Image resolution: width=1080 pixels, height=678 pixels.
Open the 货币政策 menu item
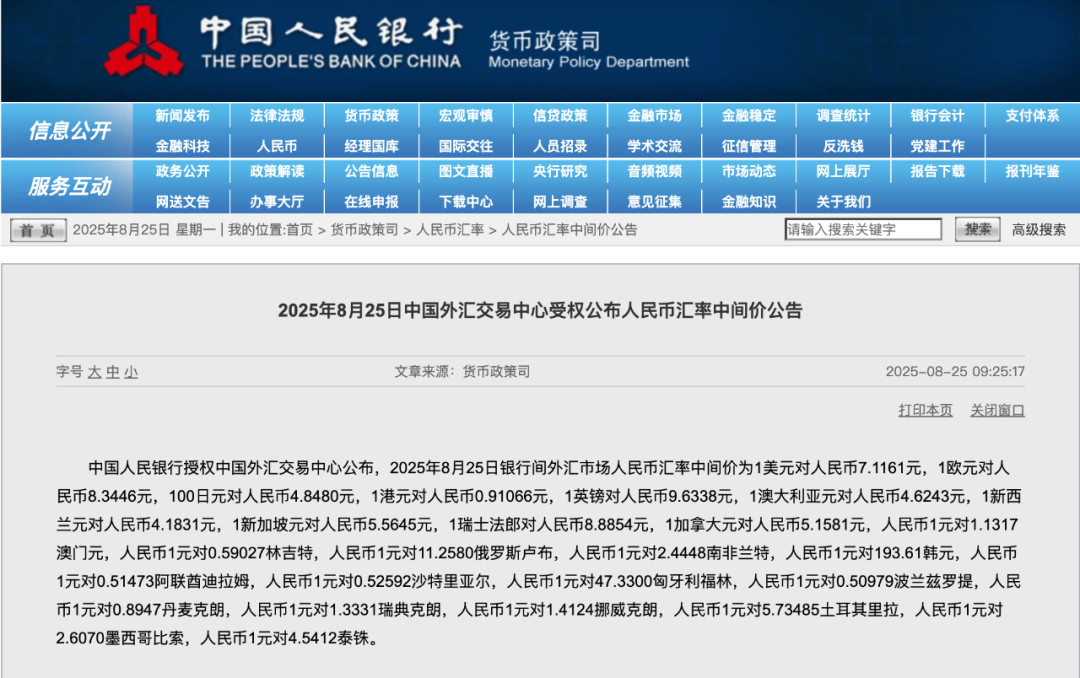(x=371, y=115)
